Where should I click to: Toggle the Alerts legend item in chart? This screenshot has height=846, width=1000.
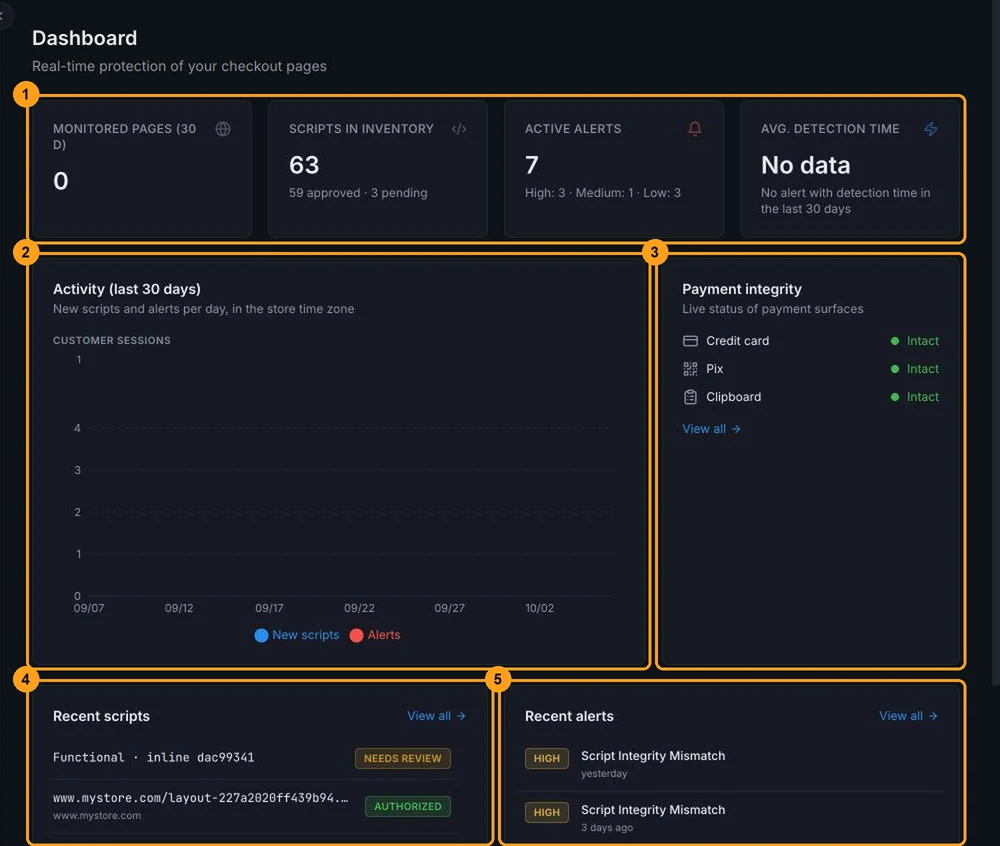coord(375,635)
